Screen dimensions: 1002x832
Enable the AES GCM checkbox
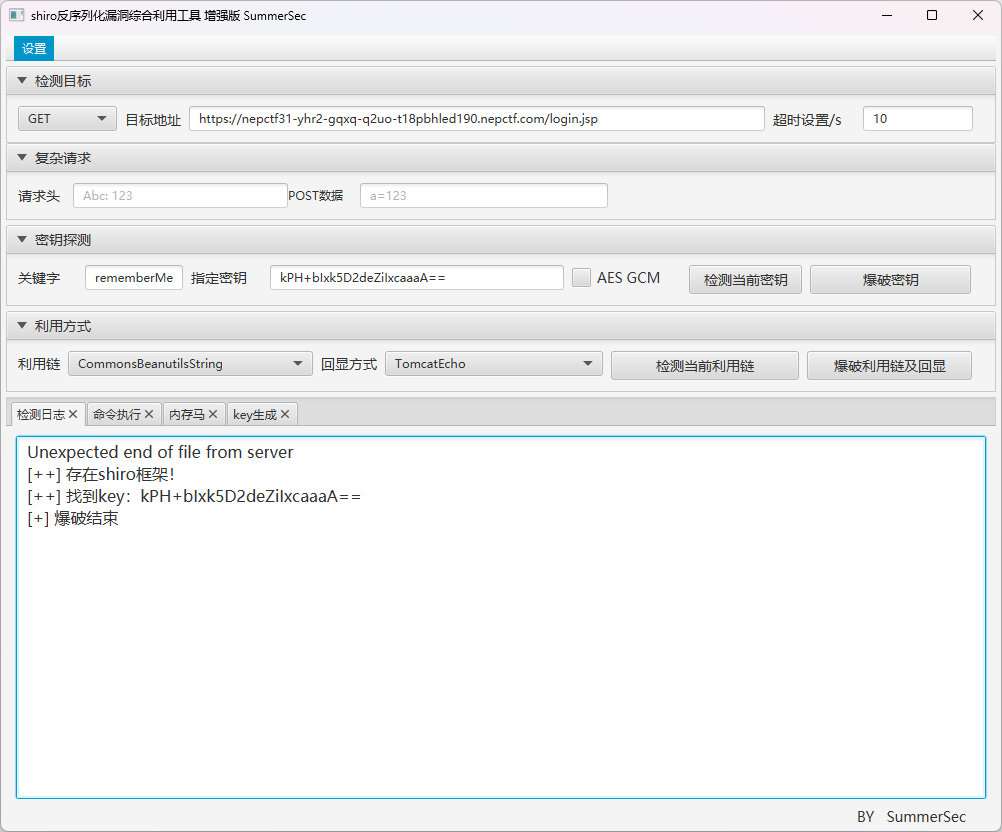[581, 278]
